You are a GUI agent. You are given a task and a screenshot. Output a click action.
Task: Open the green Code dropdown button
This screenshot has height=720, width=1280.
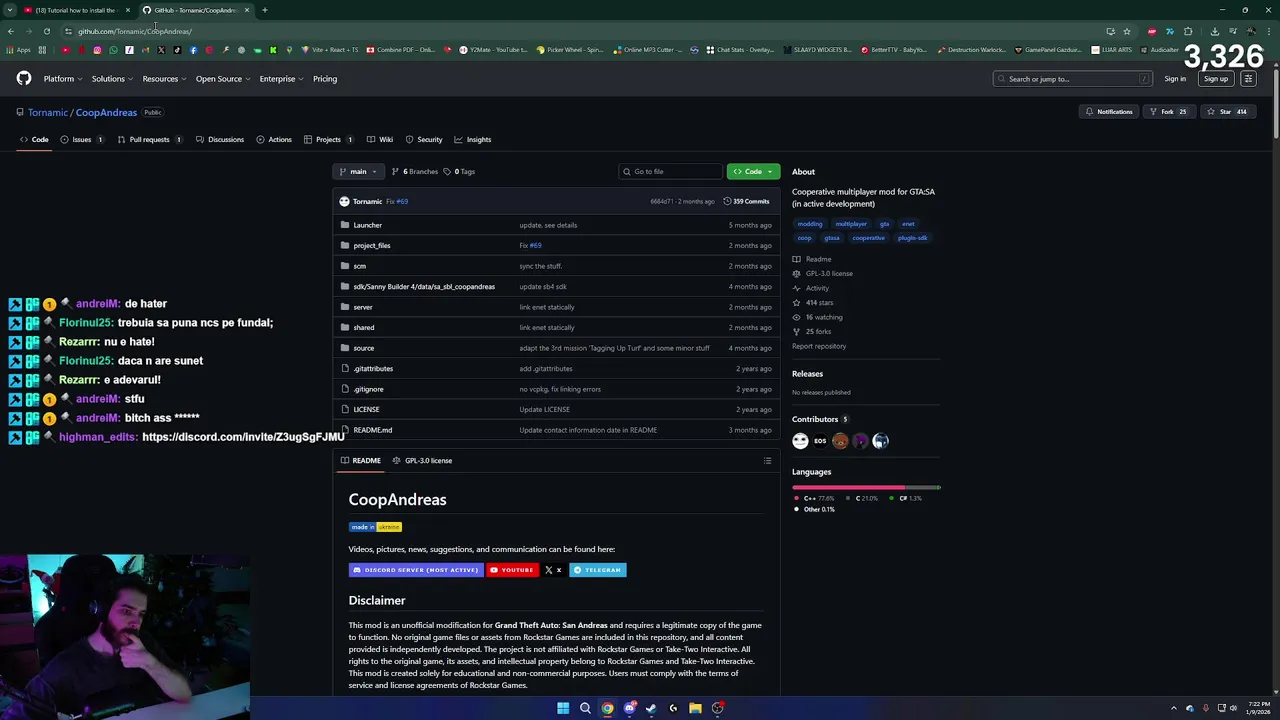coord(753,172)
